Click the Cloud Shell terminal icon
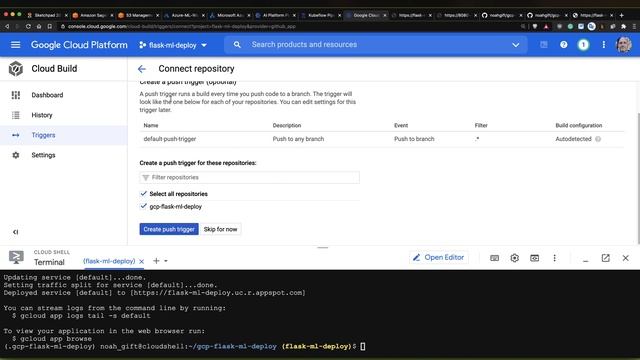Screen dimensions: 640x360 [16, 257]
